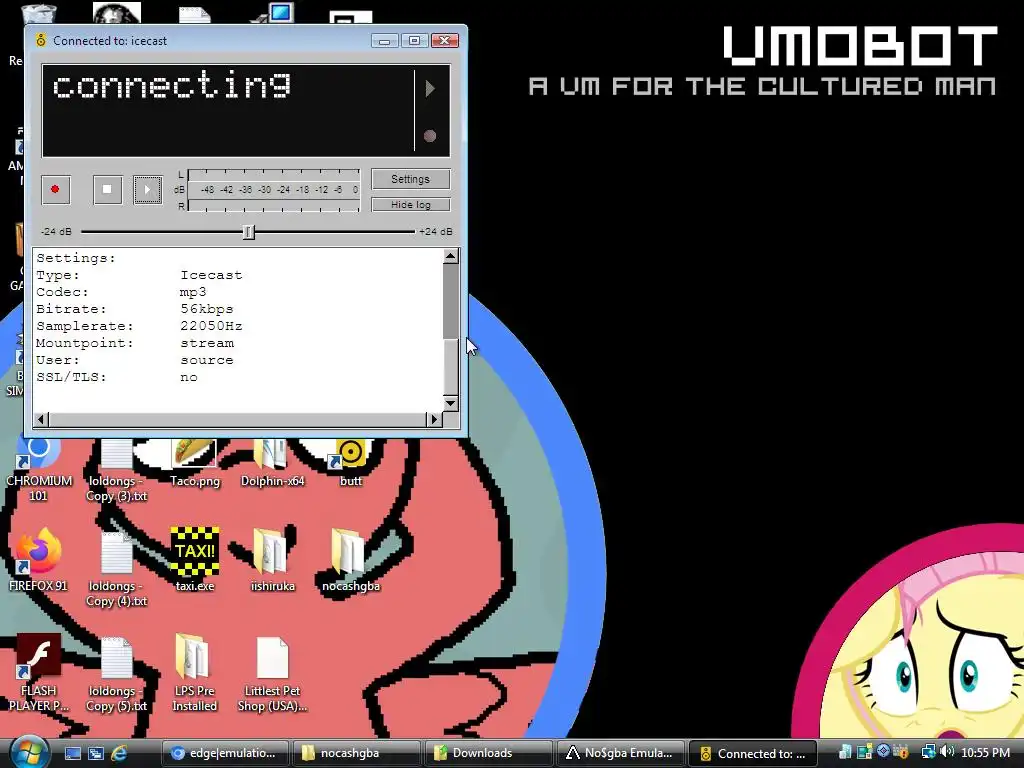This screenshot has width=1024, height=768.
Task: Open butt Settings
Action: pyautogui.click(x=410, y=179)
